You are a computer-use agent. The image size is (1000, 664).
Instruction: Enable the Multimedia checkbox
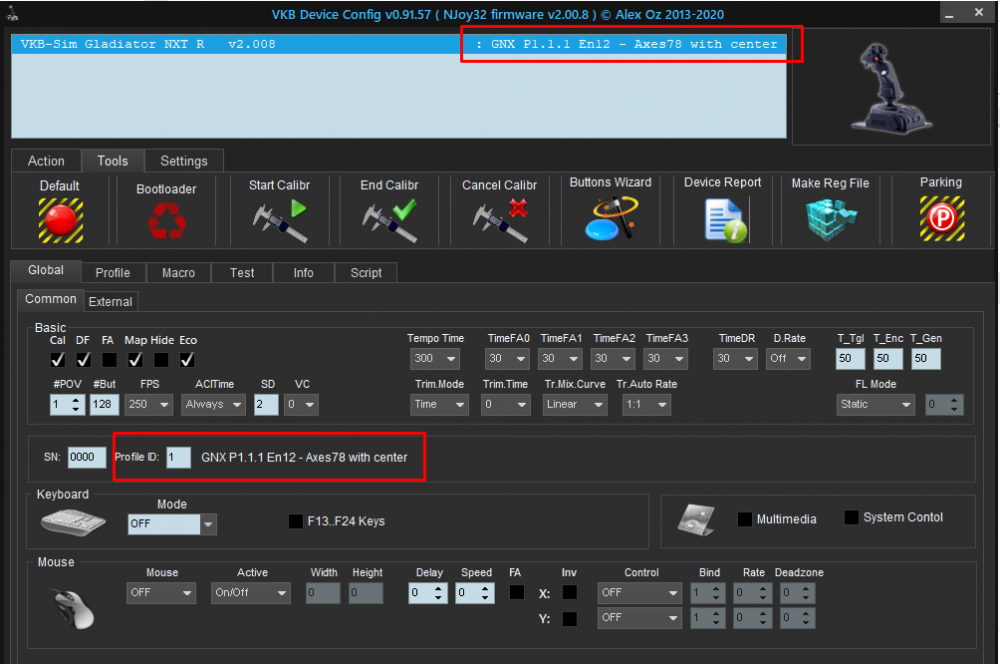[x=744, y=519]
